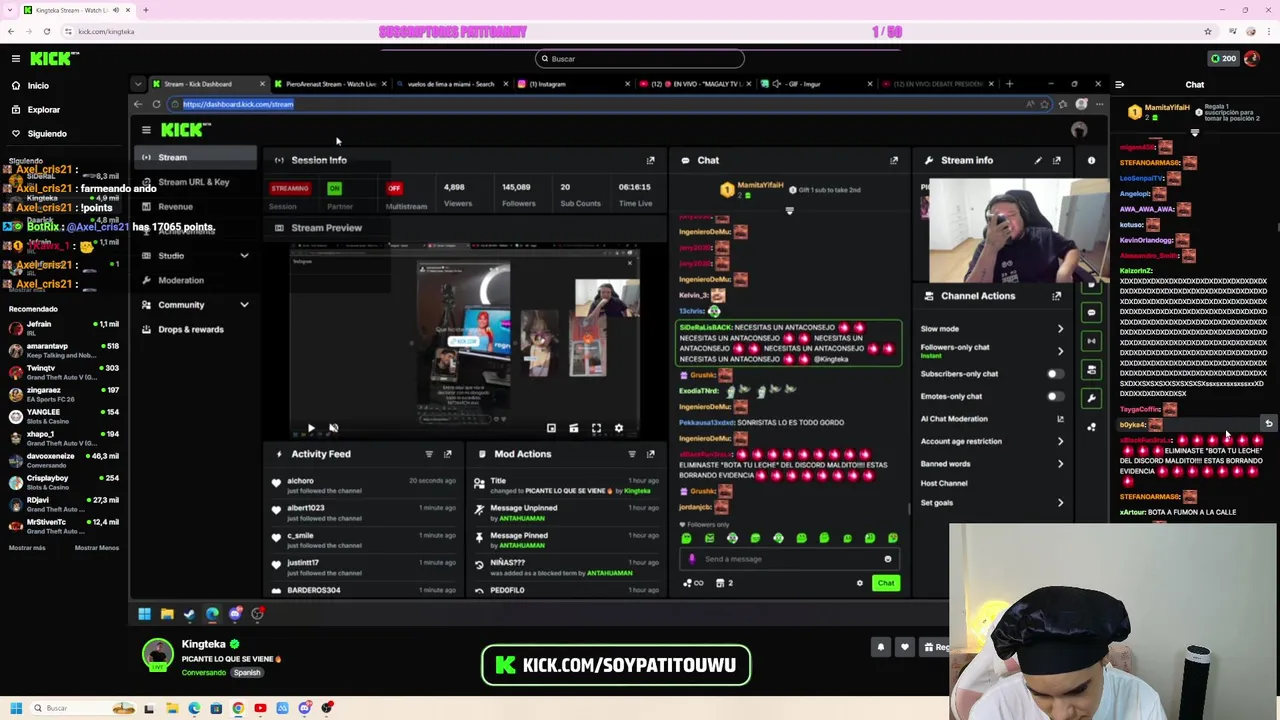Expand the Studio sidebar section

coord(244,256)
